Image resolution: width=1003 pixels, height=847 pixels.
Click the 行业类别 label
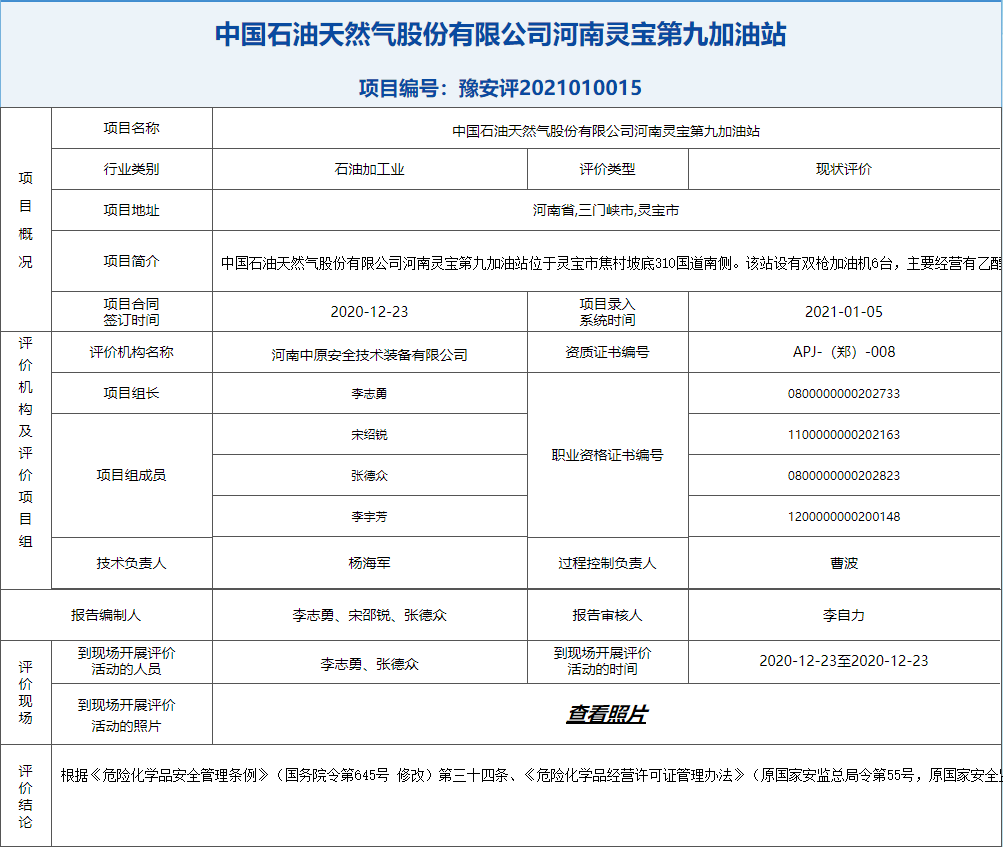tap(132, 169)
